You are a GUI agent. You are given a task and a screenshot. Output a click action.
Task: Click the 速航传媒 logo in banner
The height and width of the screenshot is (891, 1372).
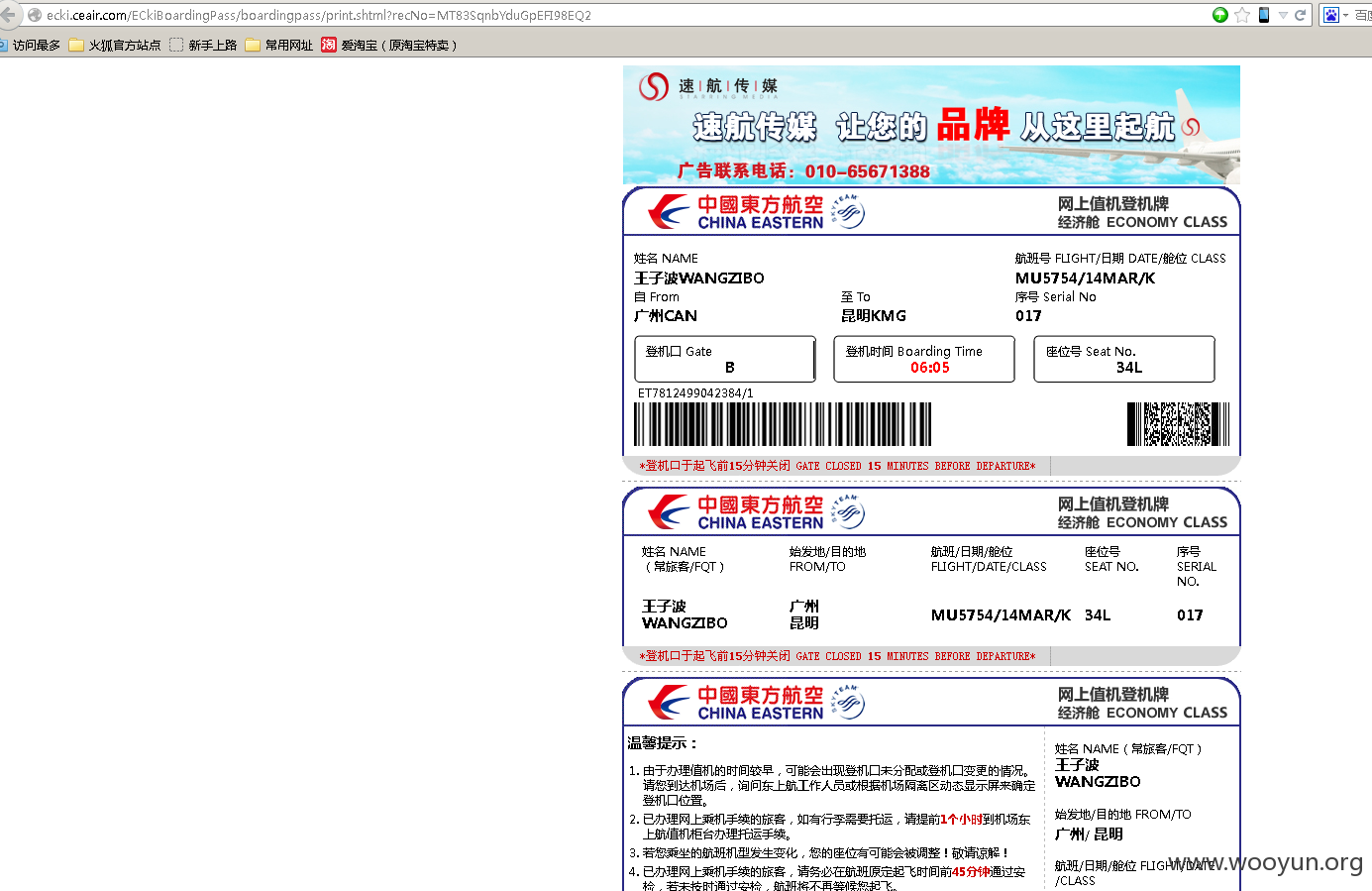pyautogui.click(x=708, y=86)
